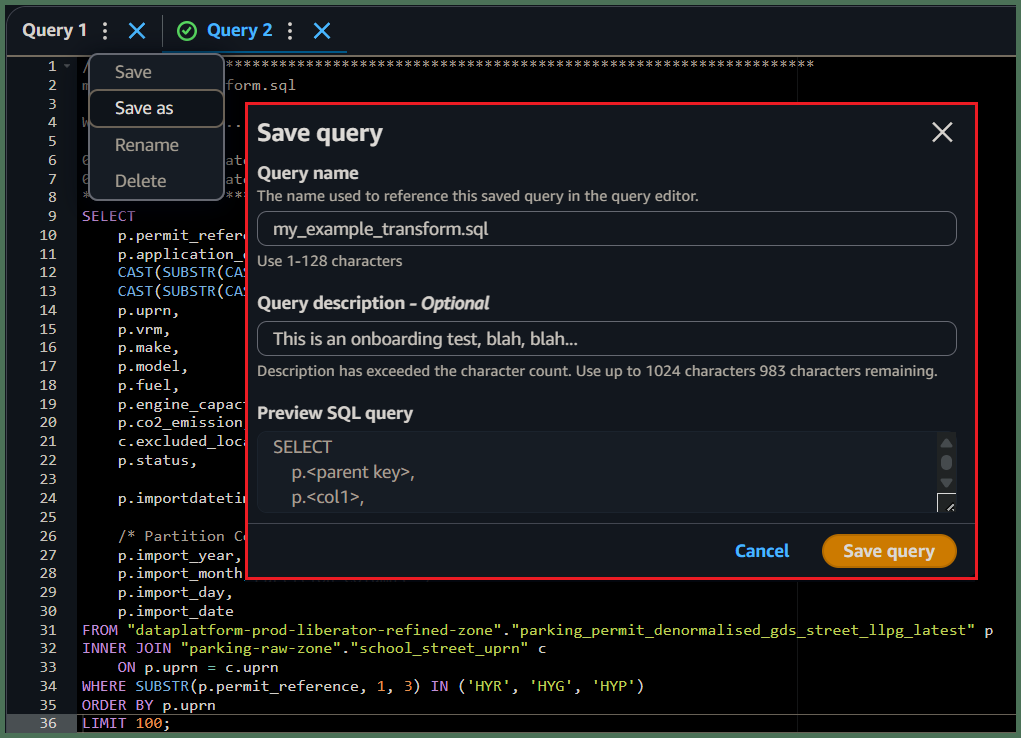Click "p.make," on line 16
The image size is (1021, 738).
[148, 348]
